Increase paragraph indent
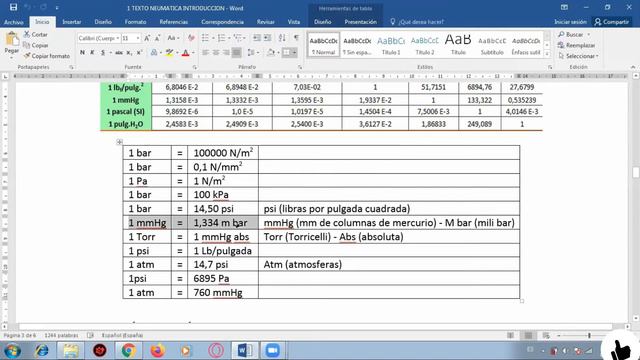The height and width of the screenshot is (360, 640). tap(267, 38)
